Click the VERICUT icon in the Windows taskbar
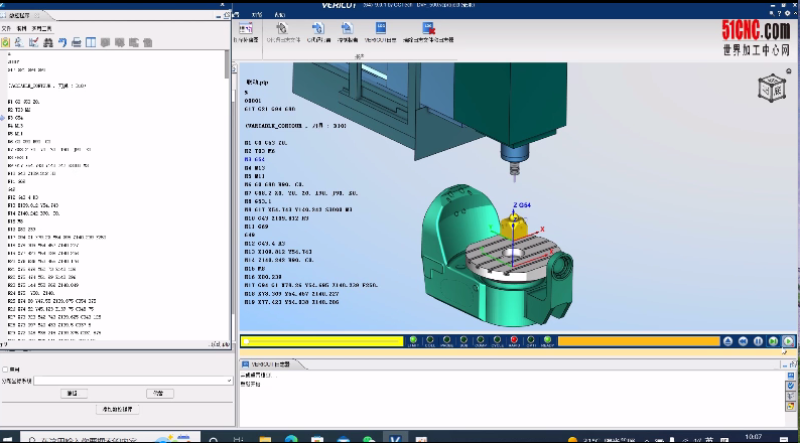This screenshot has height=443, width=800. (x=396, y=437)
